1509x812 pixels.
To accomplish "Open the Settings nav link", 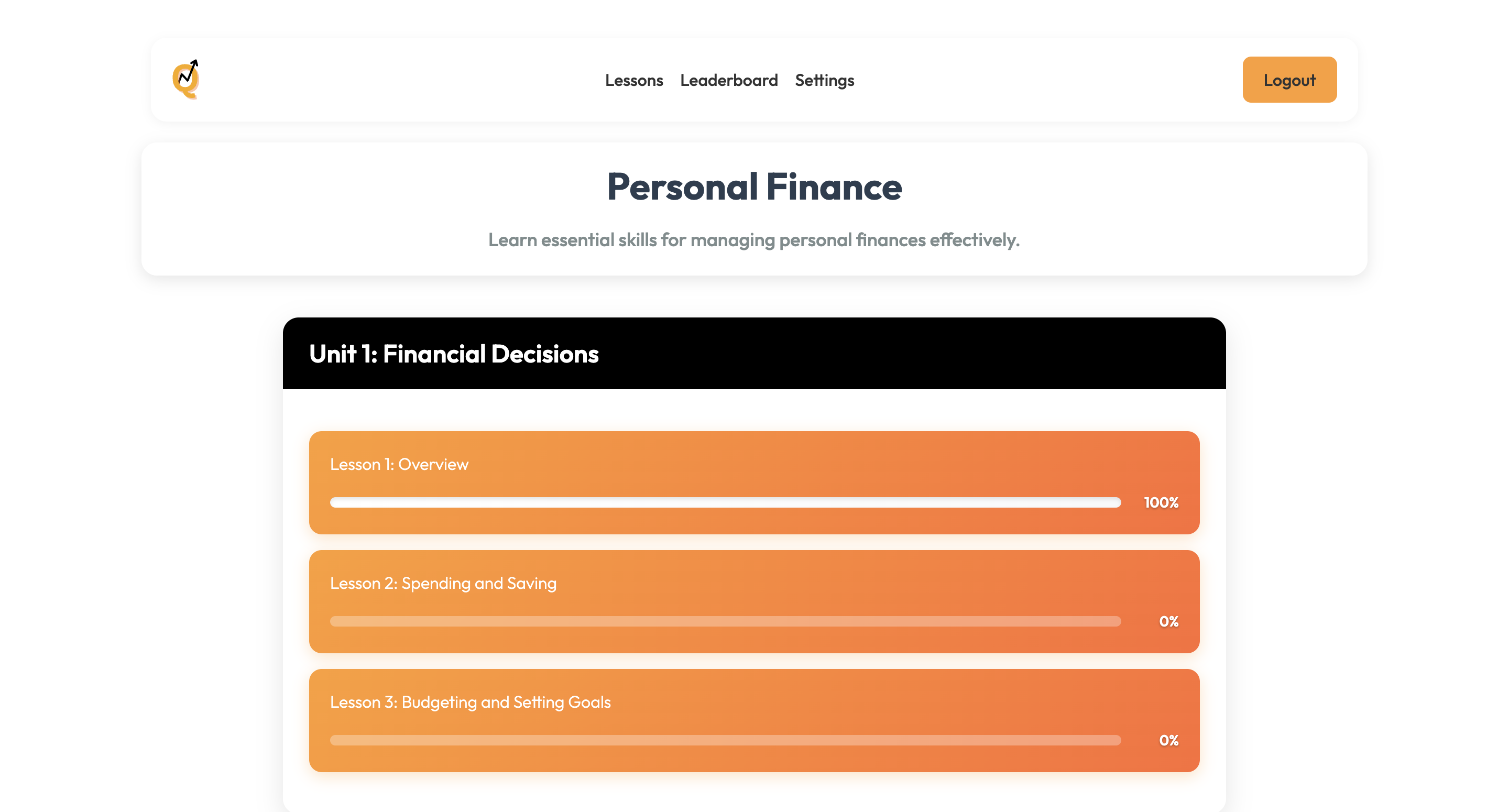I will coord(824,80).
